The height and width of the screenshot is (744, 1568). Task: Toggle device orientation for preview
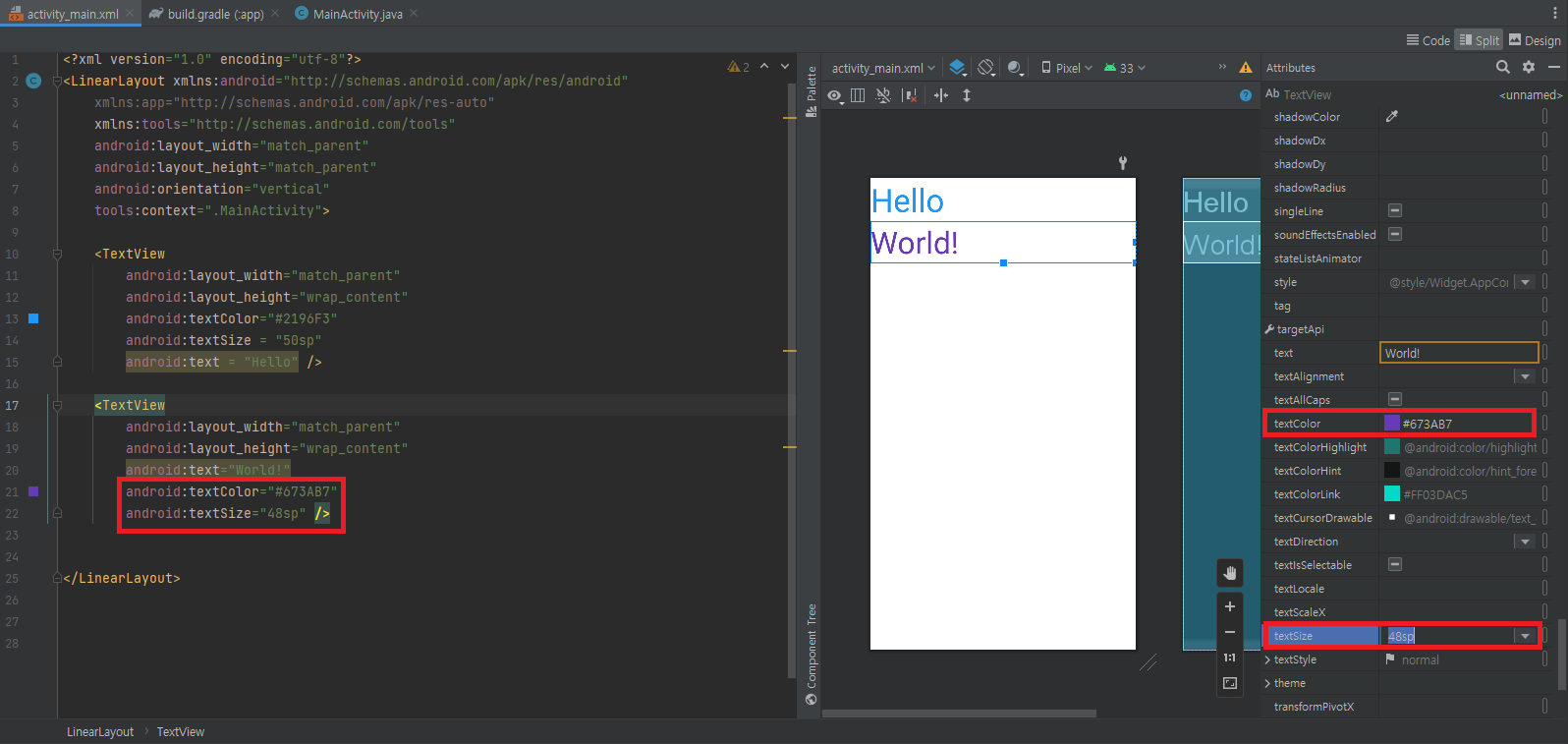(x=986, y=68)
